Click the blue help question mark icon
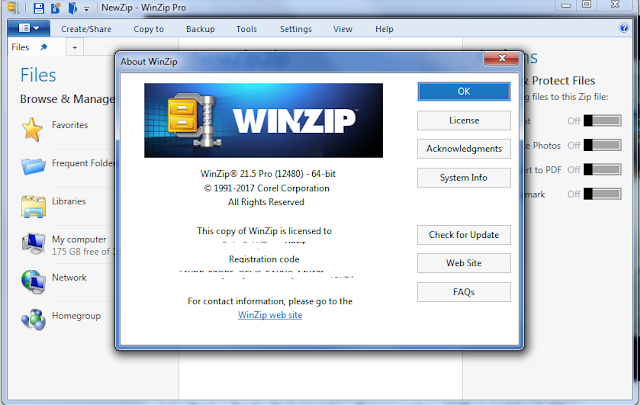 tap(624, 28)
